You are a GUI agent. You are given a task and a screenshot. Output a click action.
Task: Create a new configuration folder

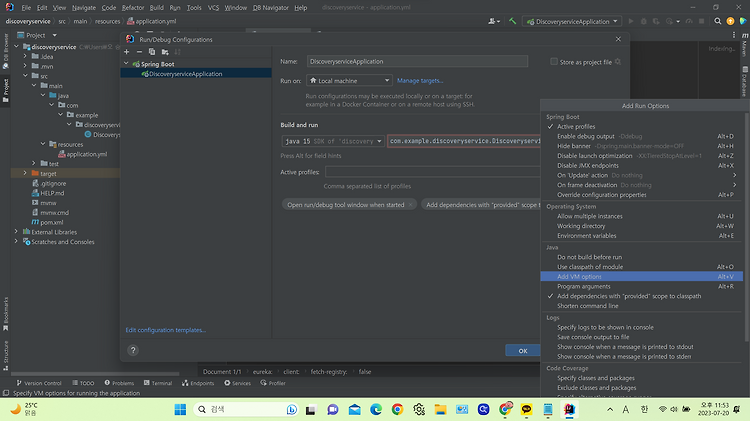[165, 52]
